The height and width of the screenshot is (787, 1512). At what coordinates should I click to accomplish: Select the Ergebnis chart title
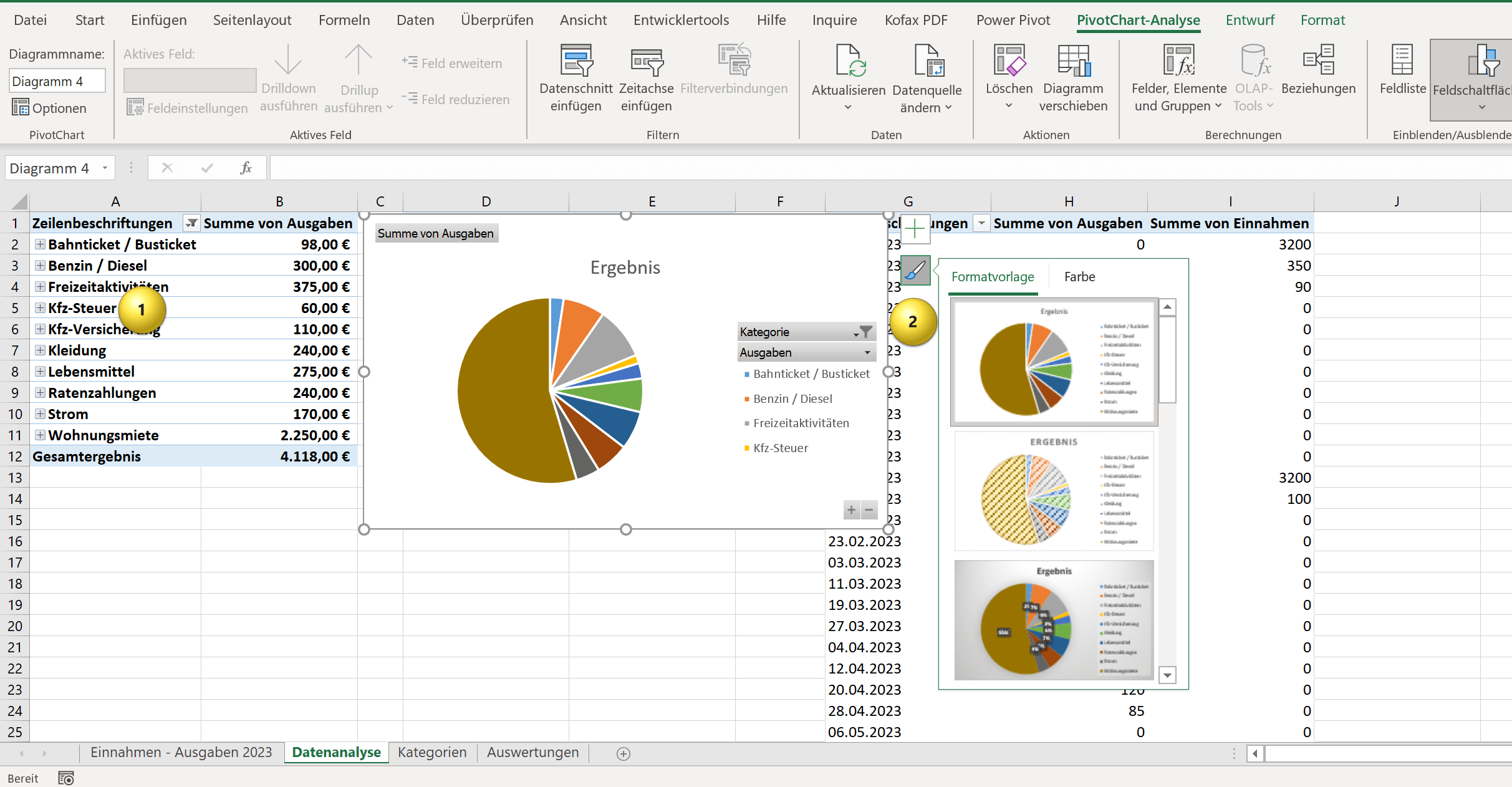[x=625, y=268]
